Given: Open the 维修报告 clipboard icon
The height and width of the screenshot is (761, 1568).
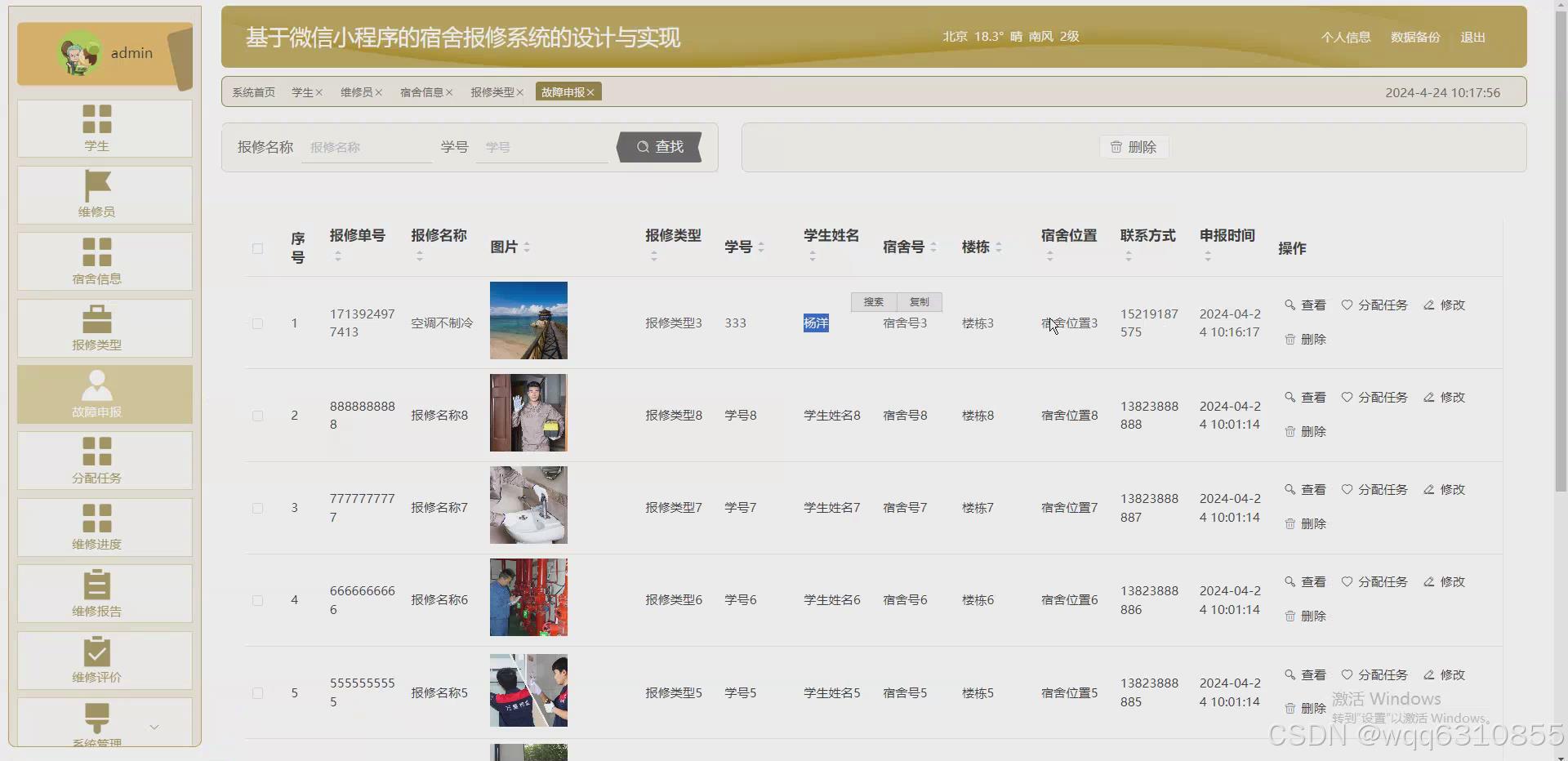Looking at the screenshot, I should coord(96,585).
